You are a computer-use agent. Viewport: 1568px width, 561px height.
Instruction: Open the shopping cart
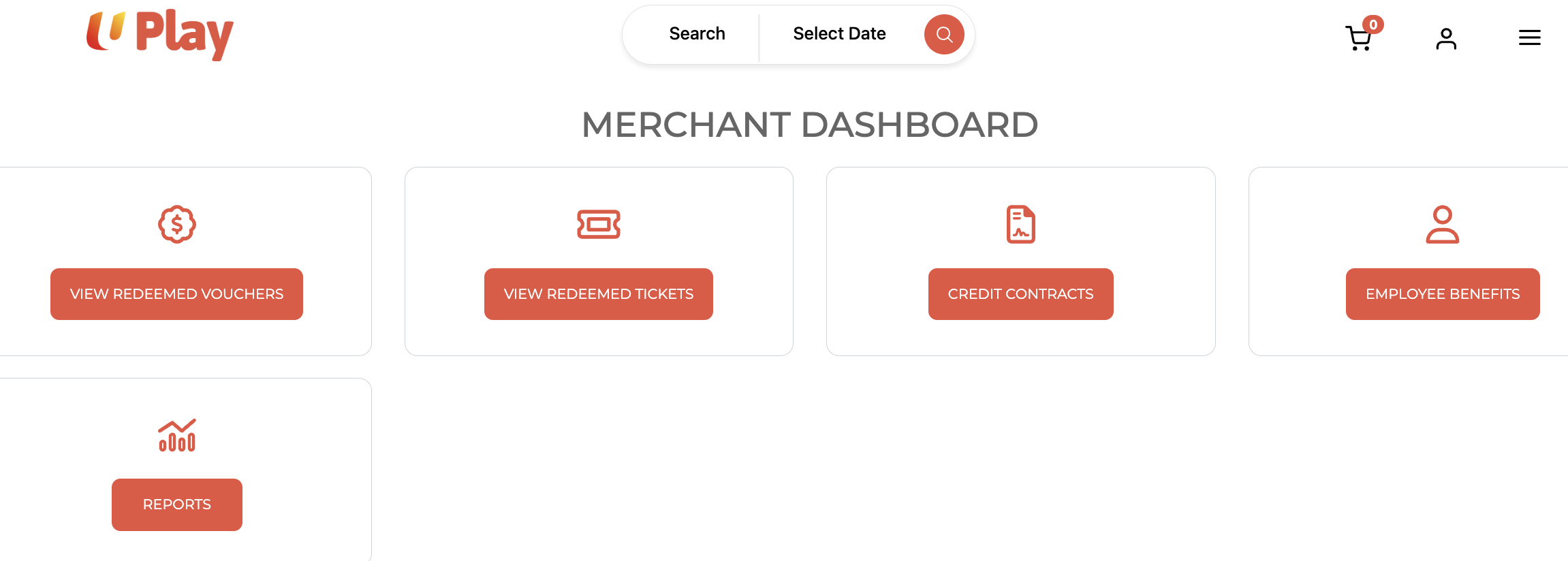[1358, 39]
